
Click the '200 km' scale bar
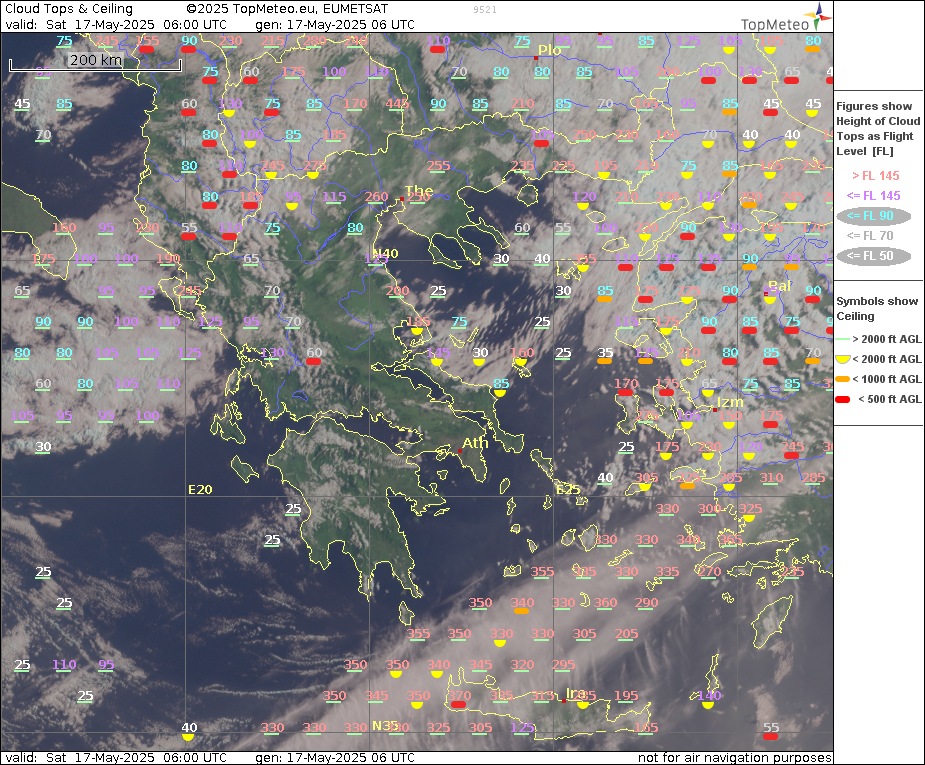(x=95, y=62)
